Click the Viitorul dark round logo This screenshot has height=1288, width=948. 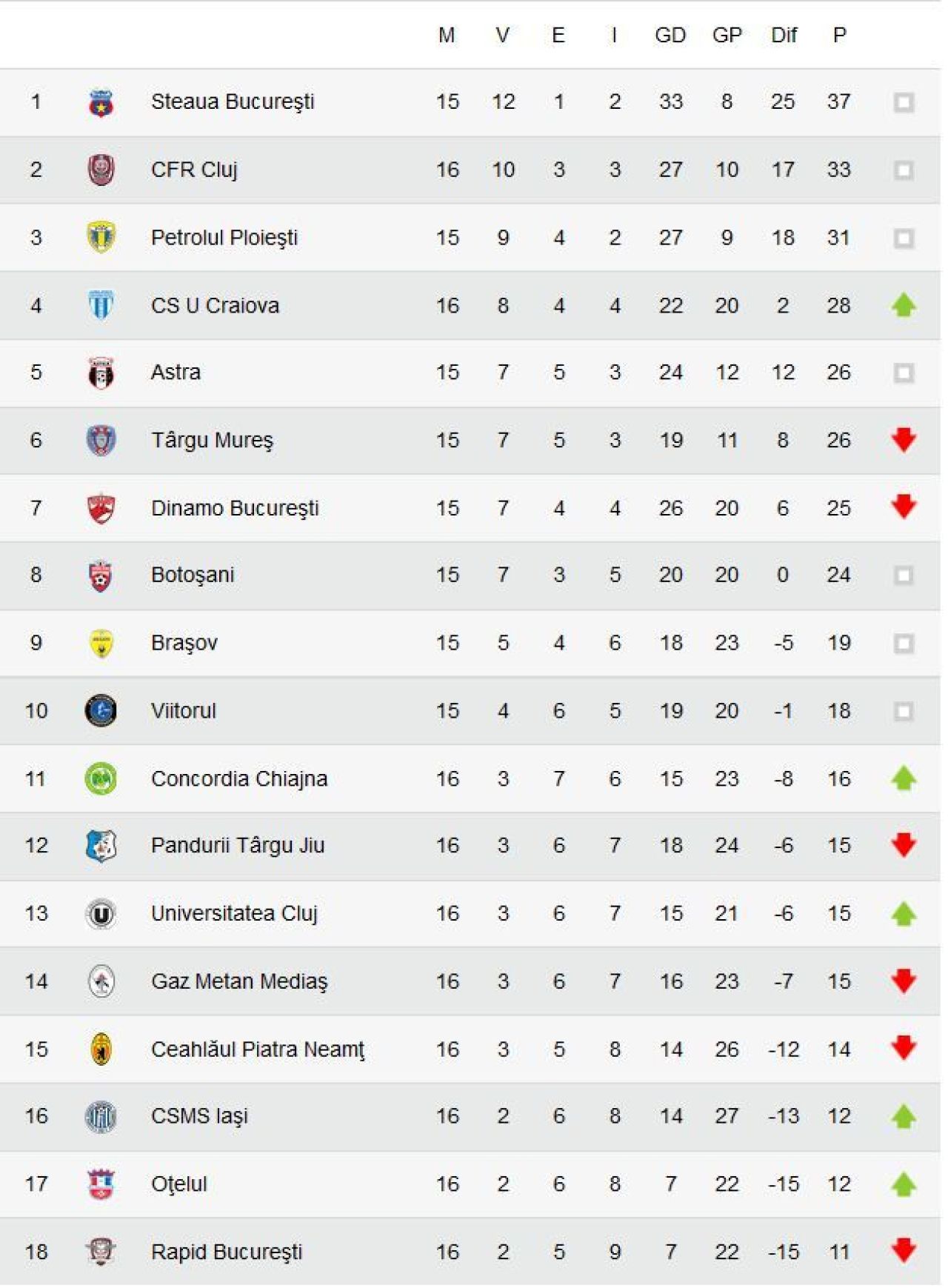click(101, 711)
